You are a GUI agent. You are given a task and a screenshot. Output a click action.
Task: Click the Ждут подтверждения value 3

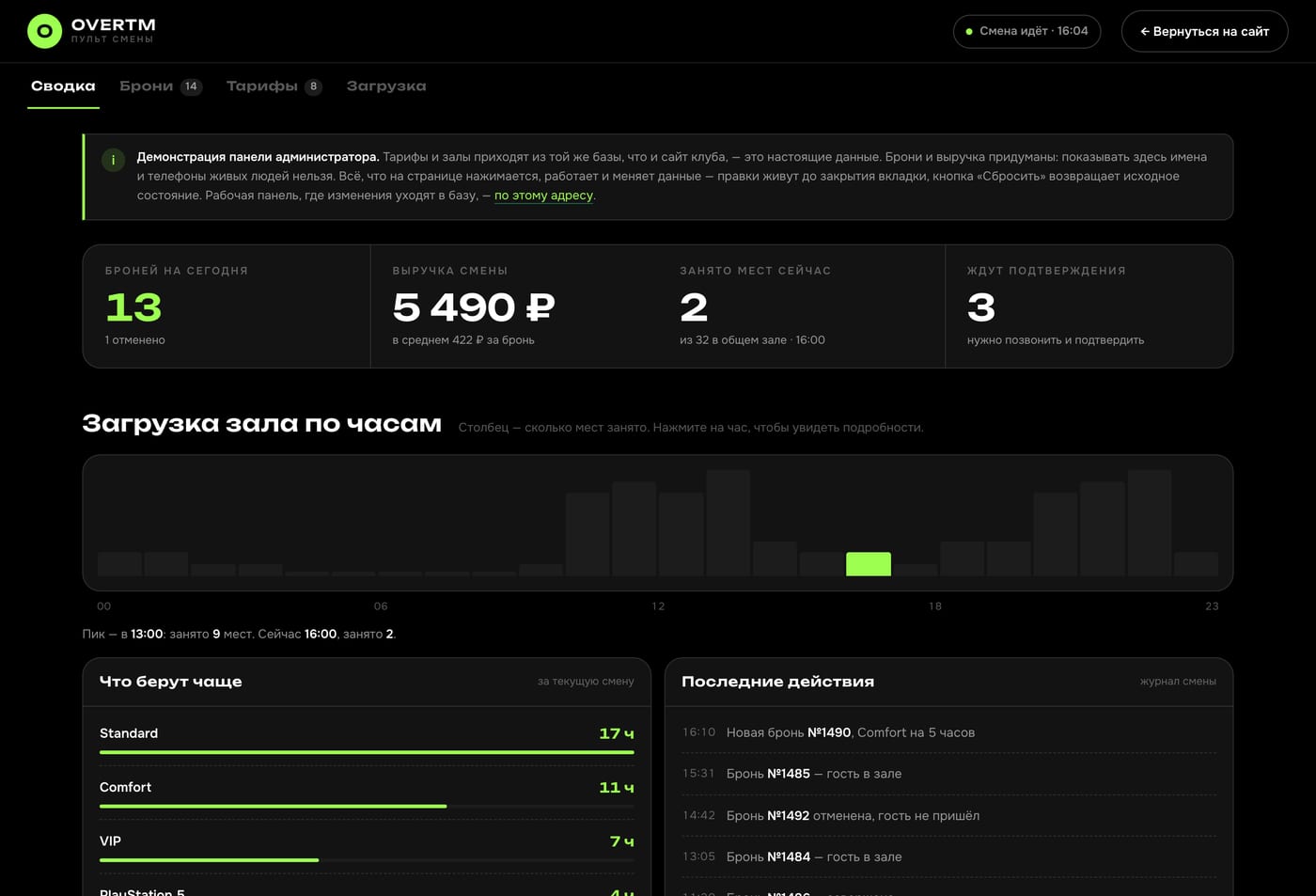(981, 307)
